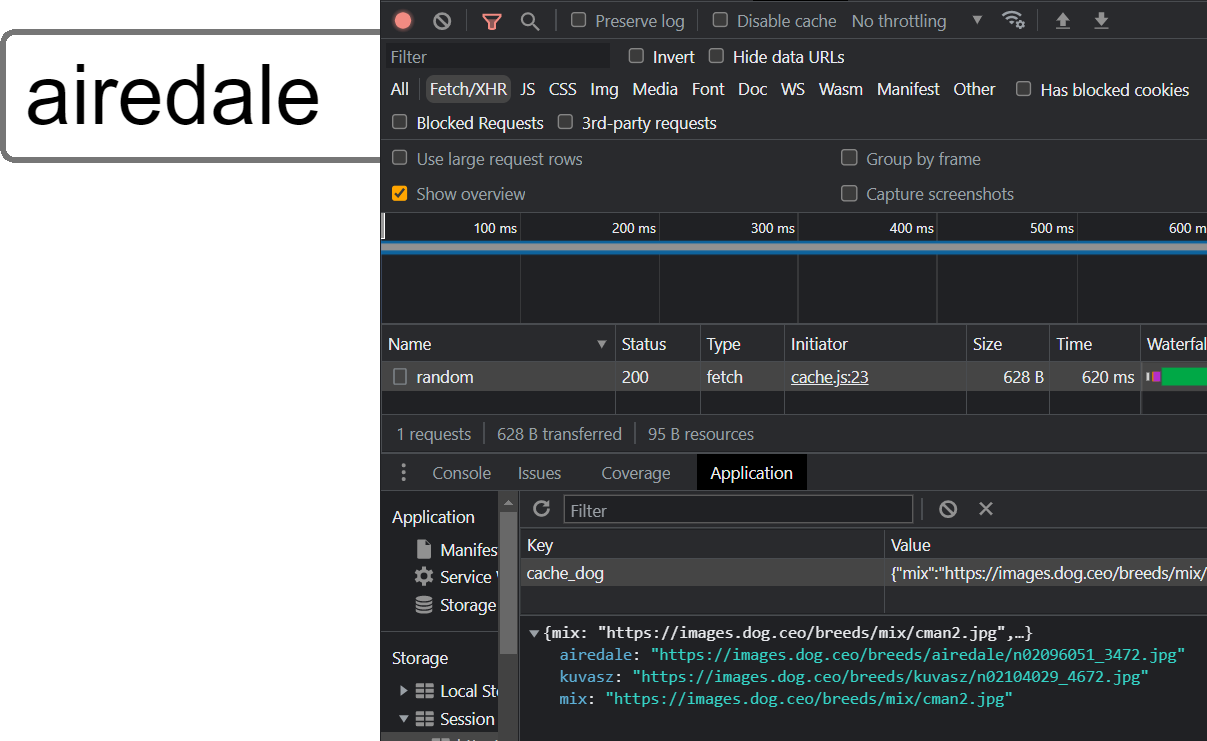Open the No throttling dropdown

(x=917, y=20)
